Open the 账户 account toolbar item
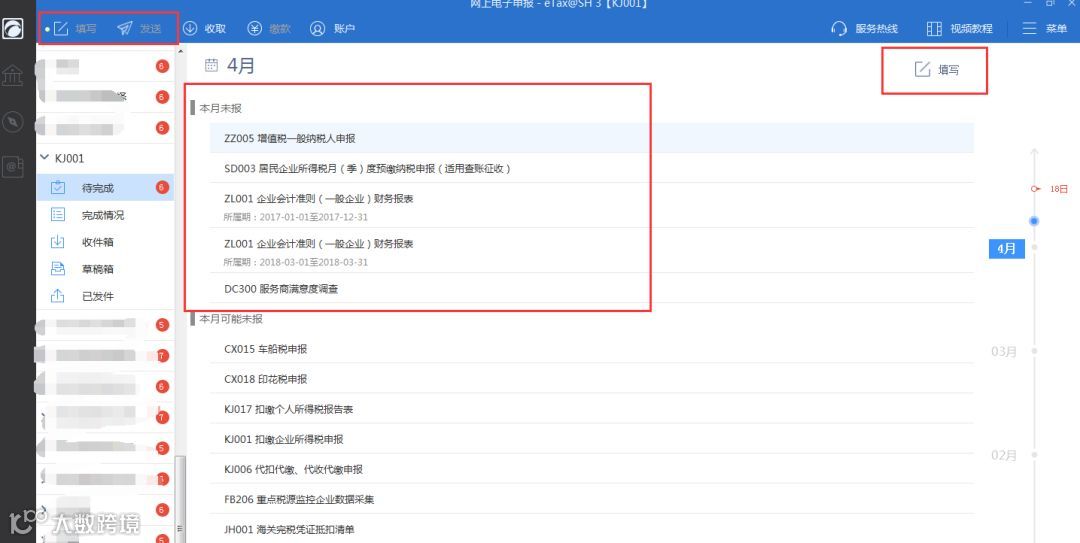 click(332, 29)
